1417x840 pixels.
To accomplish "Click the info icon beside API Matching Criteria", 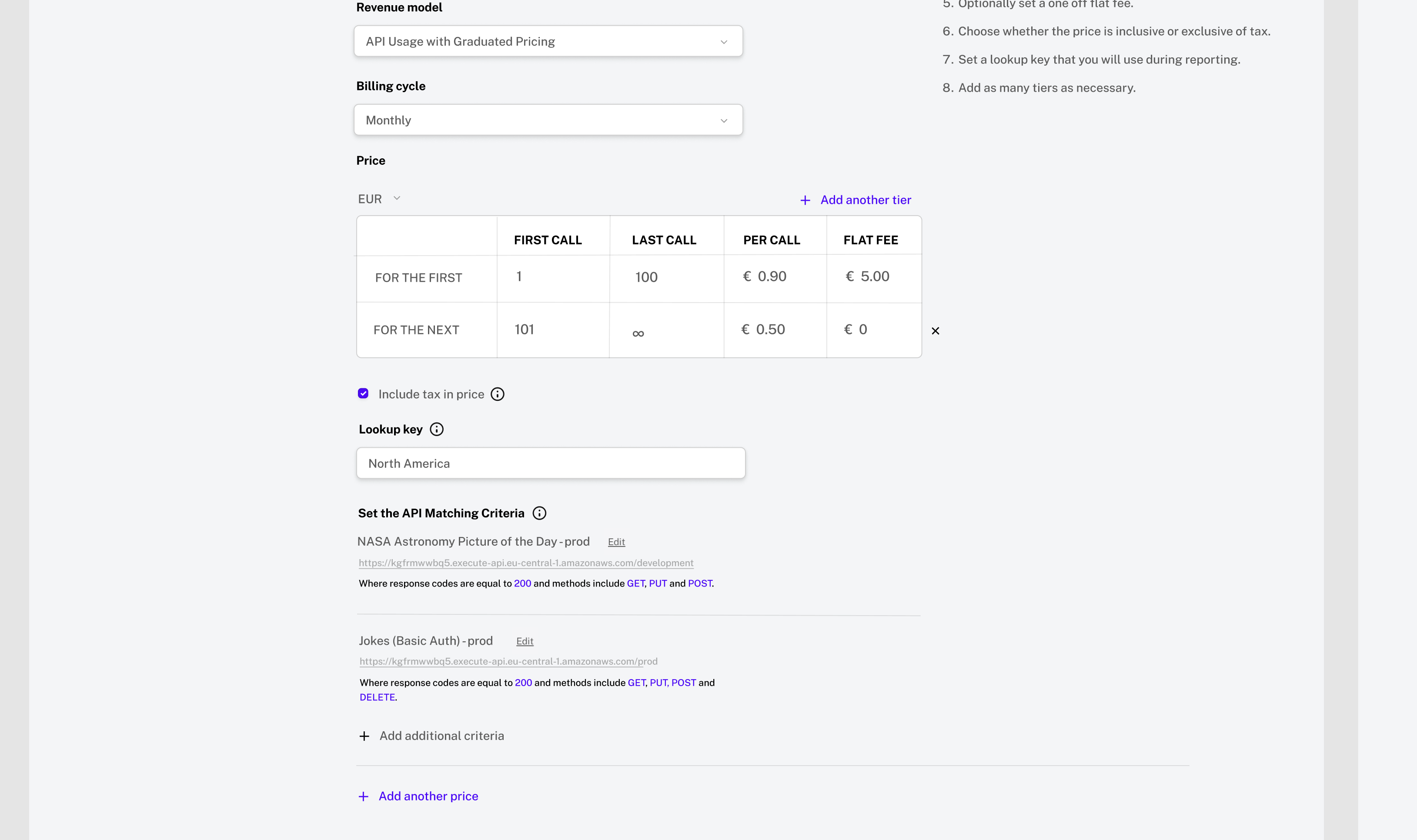I will pyautogui.click(x=539, y=513).
